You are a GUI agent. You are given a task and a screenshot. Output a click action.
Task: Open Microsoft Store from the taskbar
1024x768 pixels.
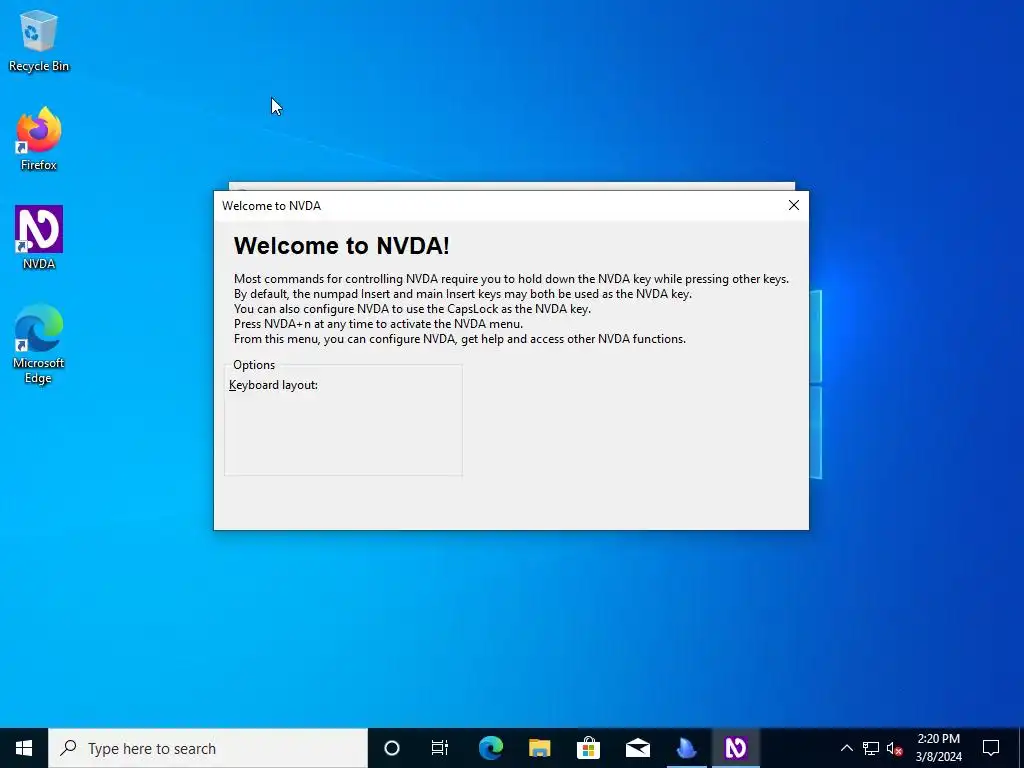(588, 748)
